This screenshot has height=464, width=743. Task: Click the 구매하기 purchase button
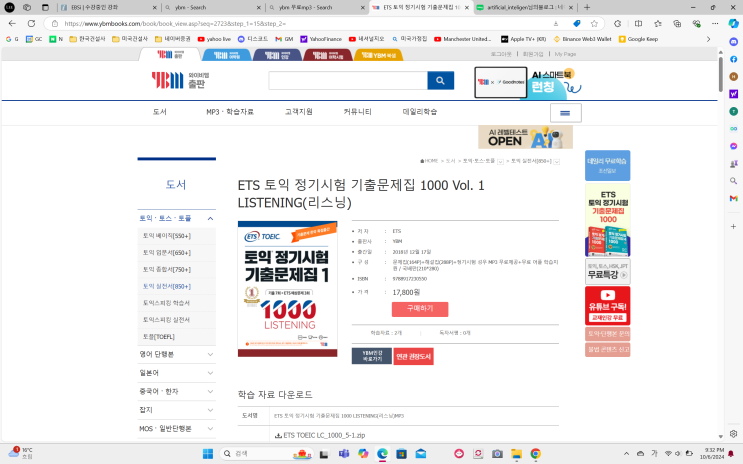[420, 309]
